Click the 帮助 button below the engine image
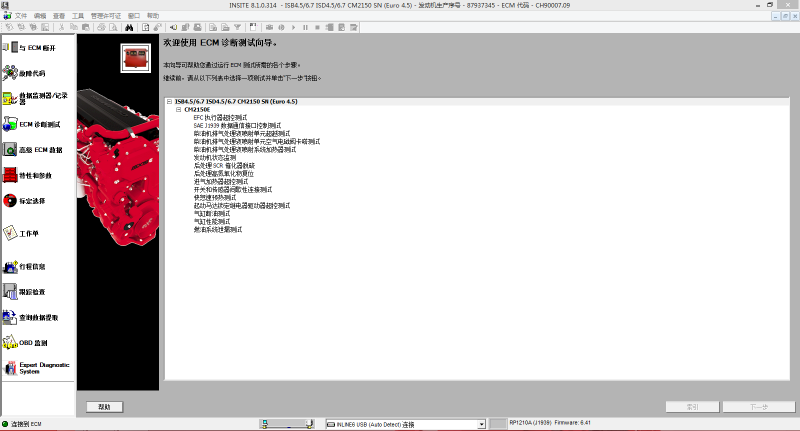800x431 pixels. point(105,407)
